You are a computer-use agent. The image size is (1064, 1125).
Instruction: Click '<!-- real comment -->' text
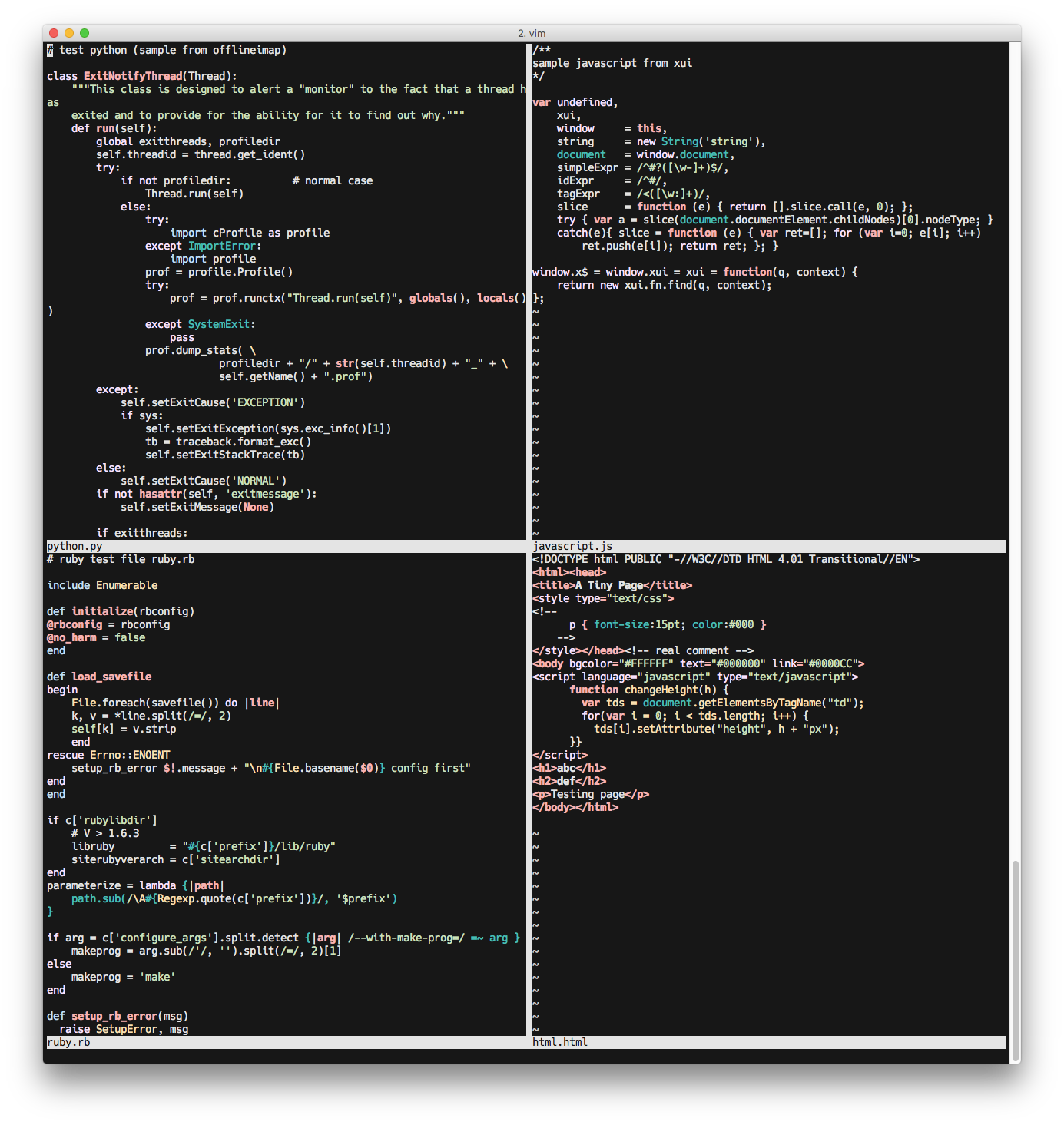[x=689, y=650]
